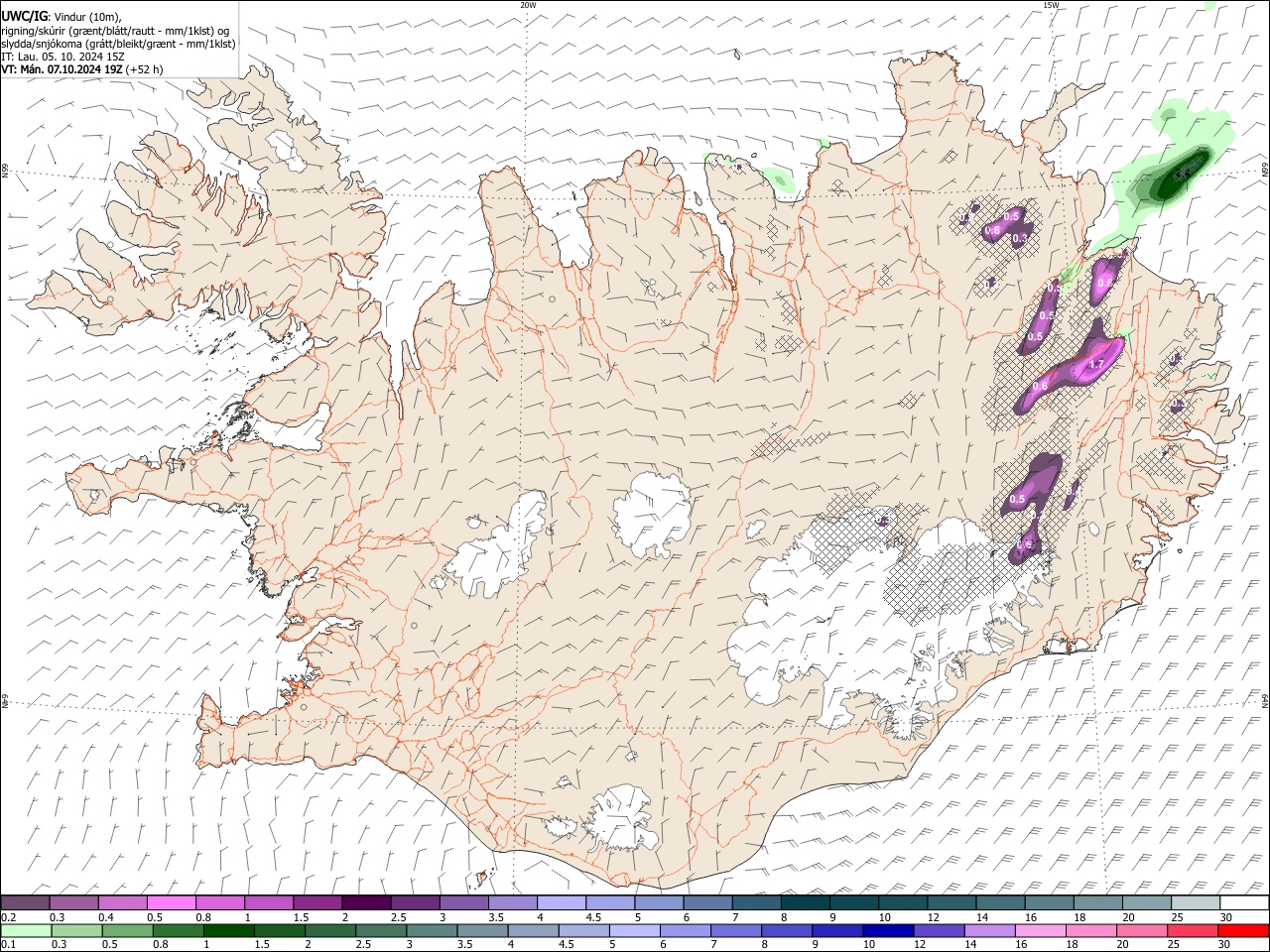Click the "IT: Lau. 05. 10. 2024 15Z" line
This screenshot has width=1270, height=952.
click(x=63, y=57)
